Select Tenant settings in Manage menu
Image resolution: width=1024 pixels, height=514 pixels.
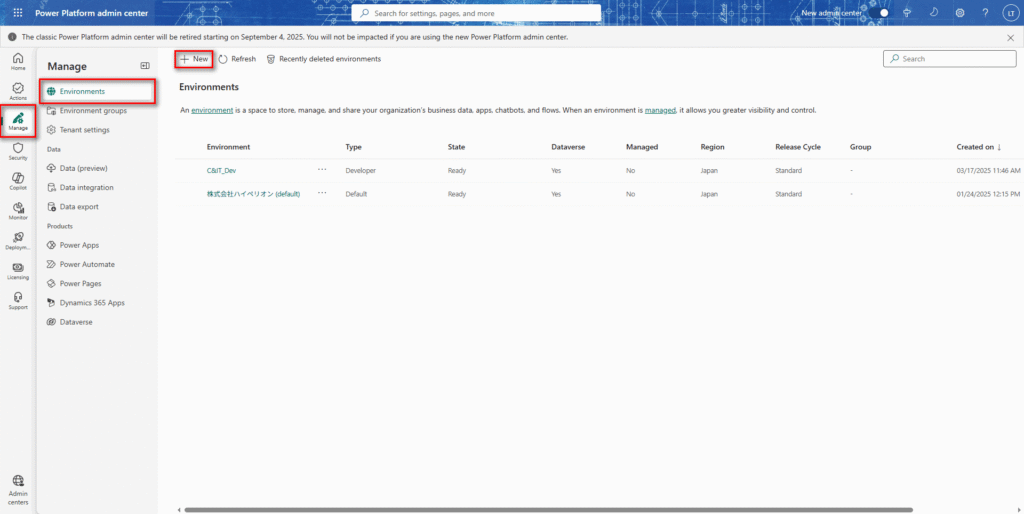click(84, 130)
